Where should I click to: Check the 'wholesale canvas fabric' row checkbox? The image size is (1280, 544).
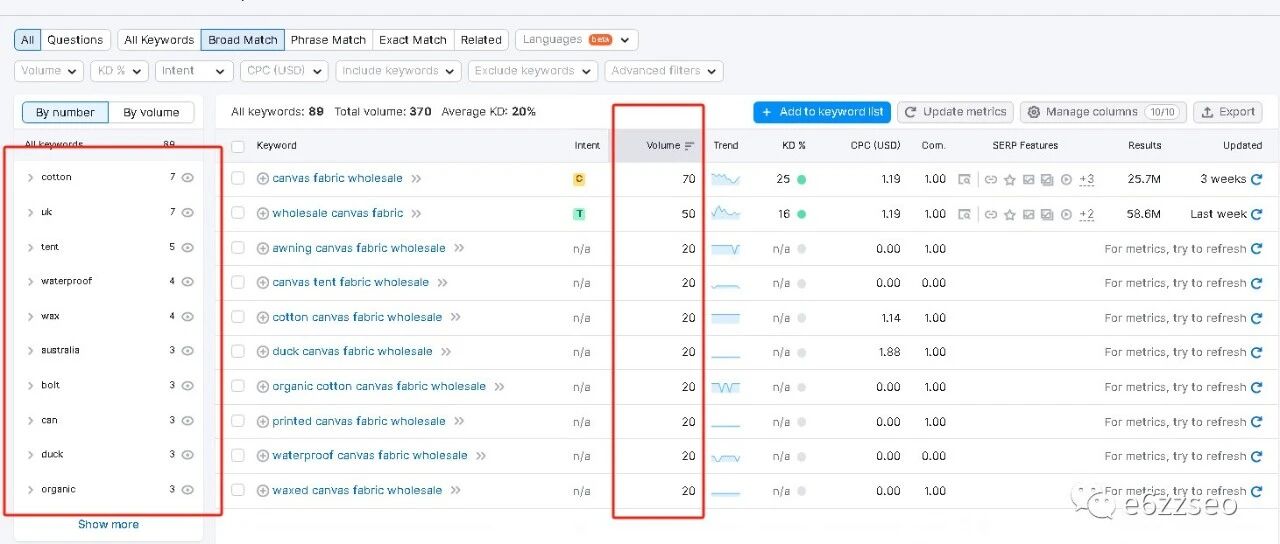(237, 214)
